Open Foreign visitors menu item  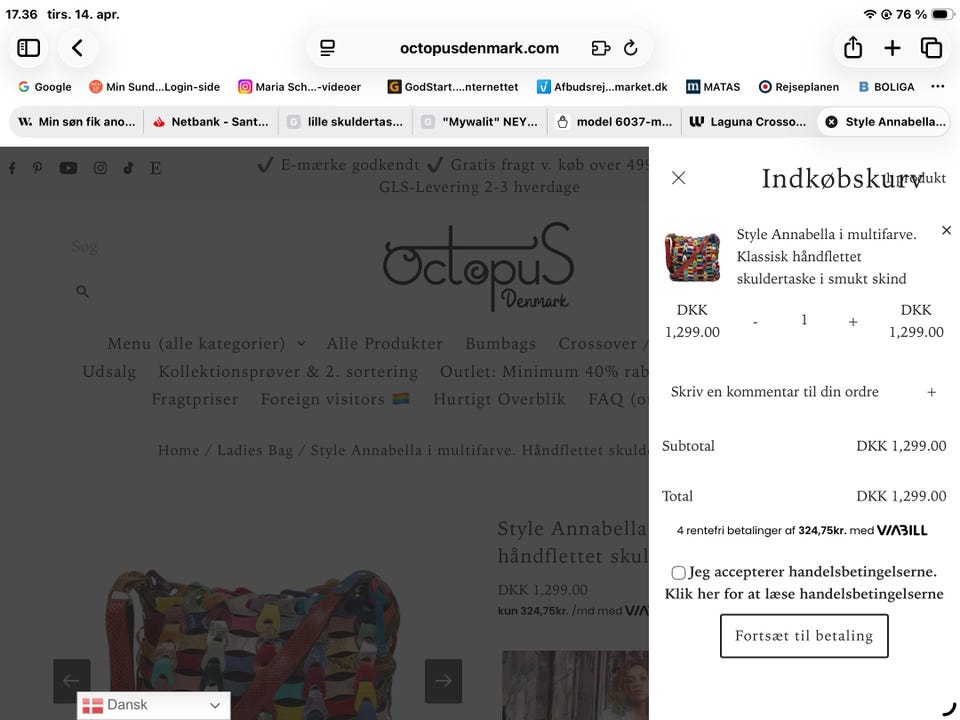click(x=335, y=399)
